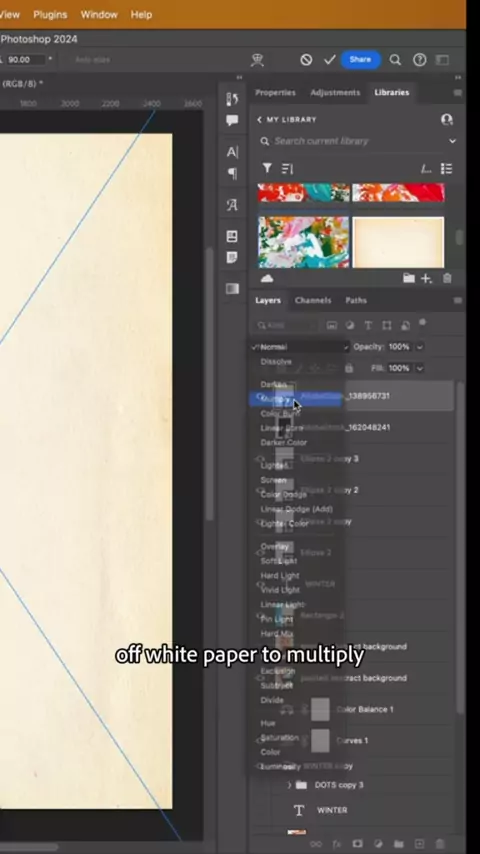This screenshot has height=854, width=480.
Task: Click the cancel transform icon in options bar
Action: 306,60
